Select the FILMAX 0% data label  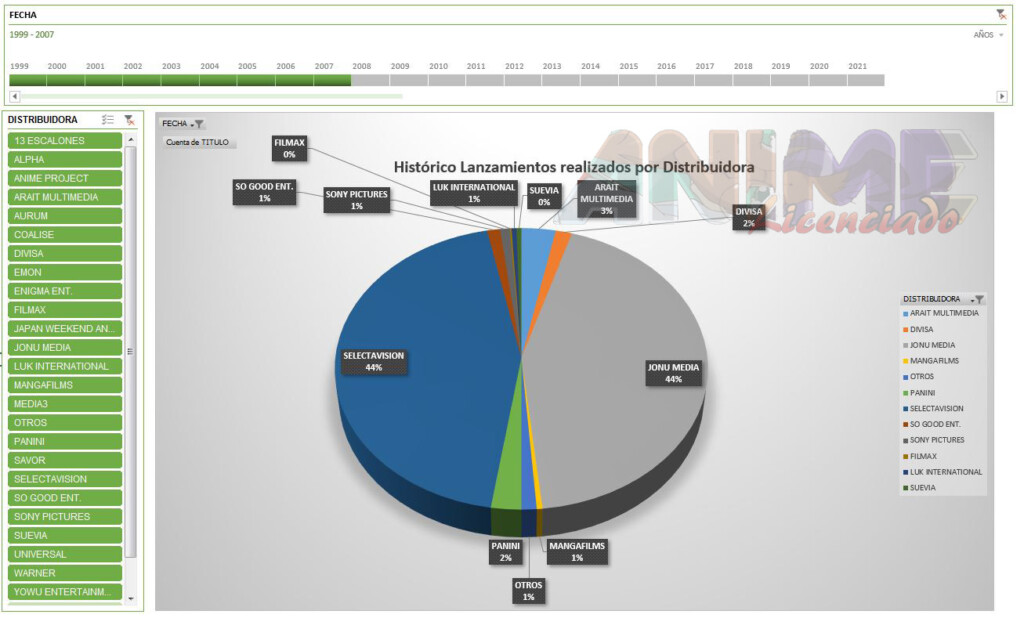tap(289, 148)
